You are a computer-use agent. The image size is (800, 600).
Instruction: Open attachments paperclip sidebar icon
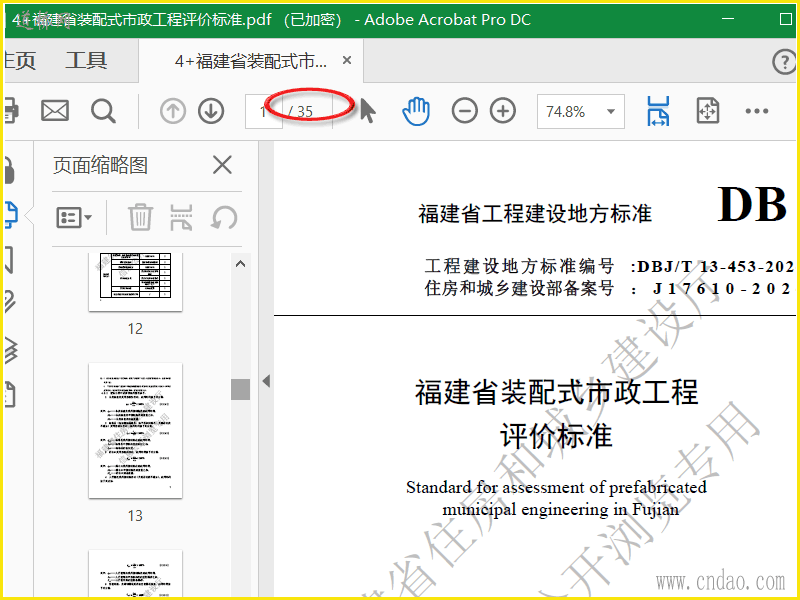point(10,302)
